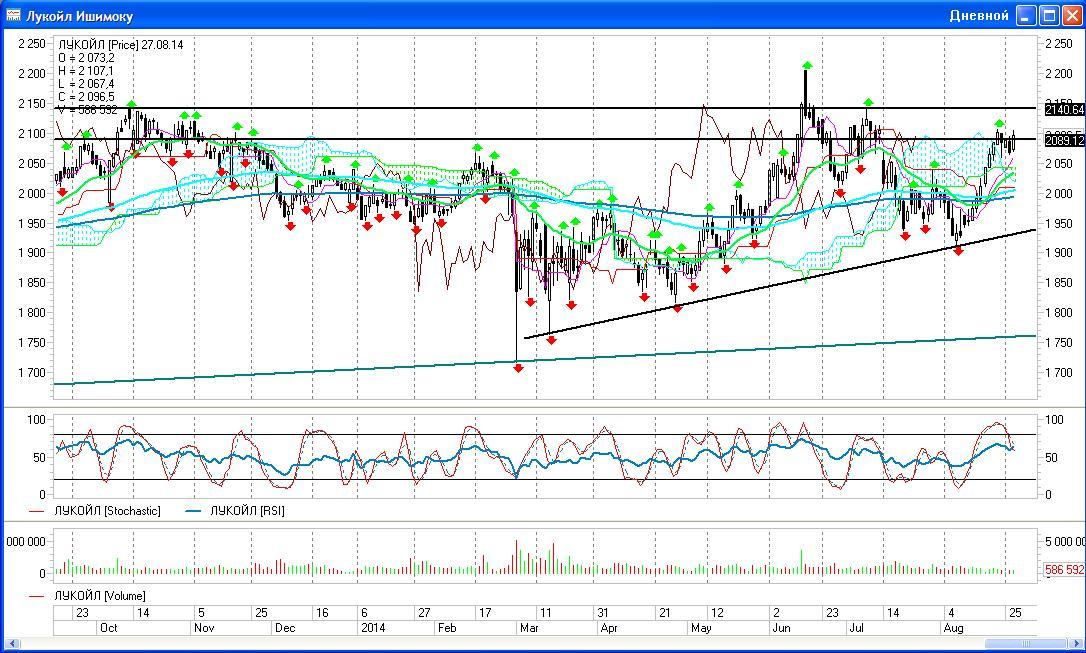Image resolution: width=1086 pixels, height=653 pixels.
Task: Click the '2140.64' price level label
Action: pyautogui.click(x=1065, y=109)
